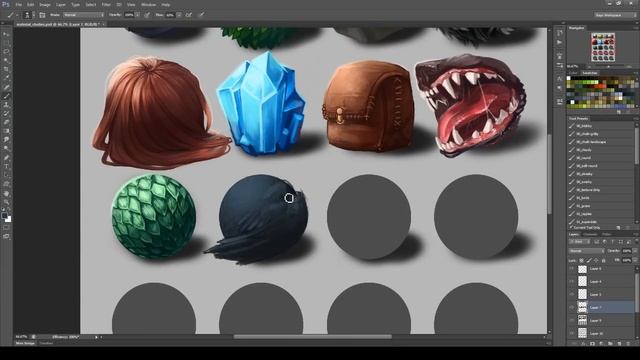Select the Shape tool
The image size is (640, 360).
point(6,184)
